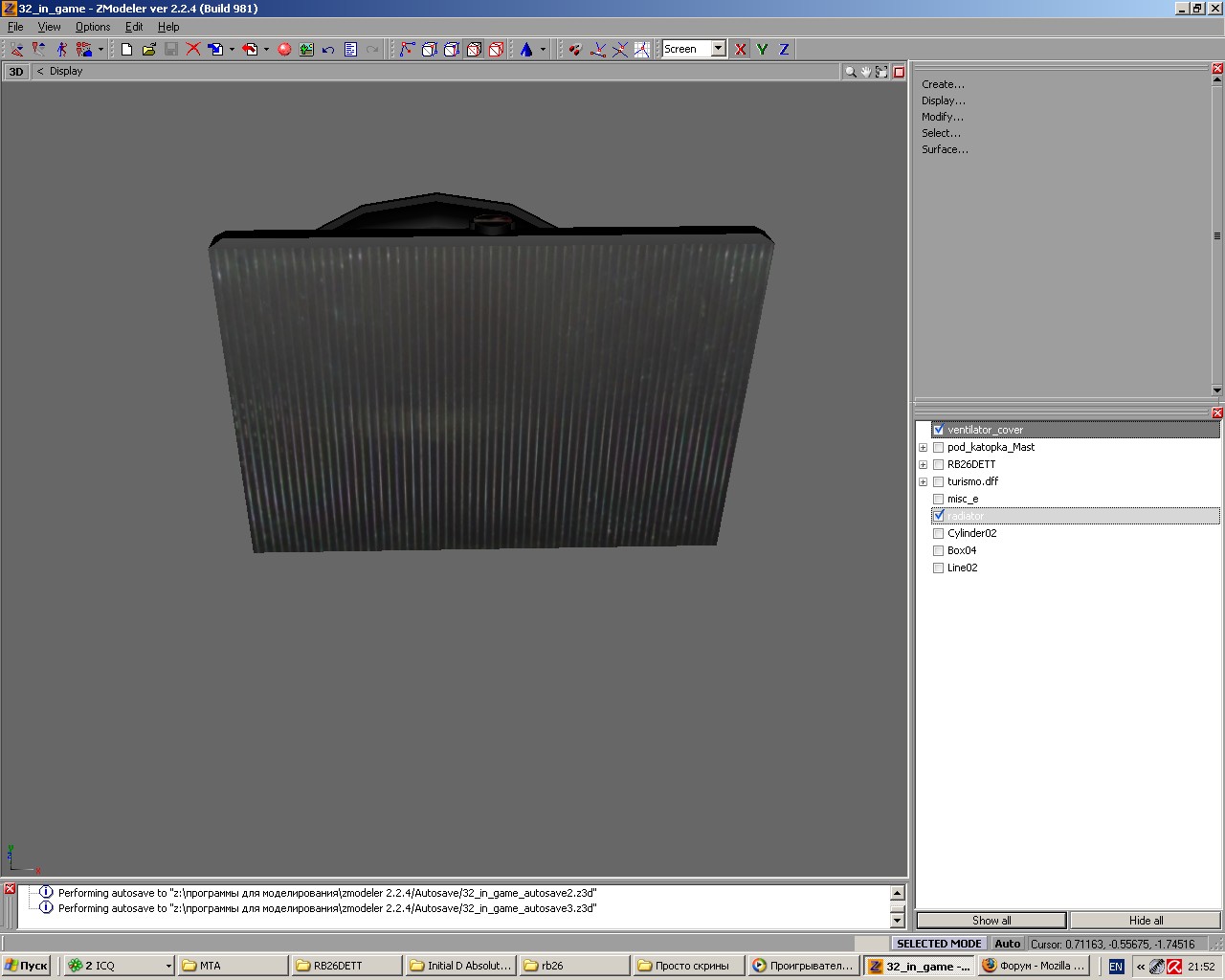1225x980 pixels.
Task: Toggle the Z axis constraint
Action: point(784,49)
